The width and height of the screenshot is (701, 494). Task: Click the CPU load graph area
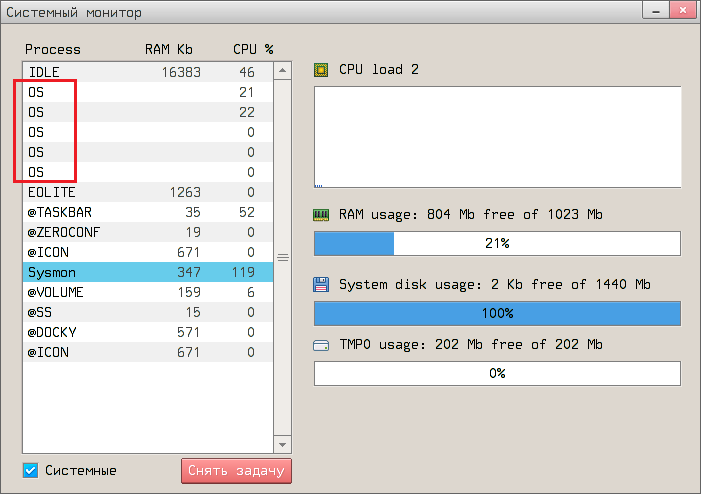[x=497, y=137]
